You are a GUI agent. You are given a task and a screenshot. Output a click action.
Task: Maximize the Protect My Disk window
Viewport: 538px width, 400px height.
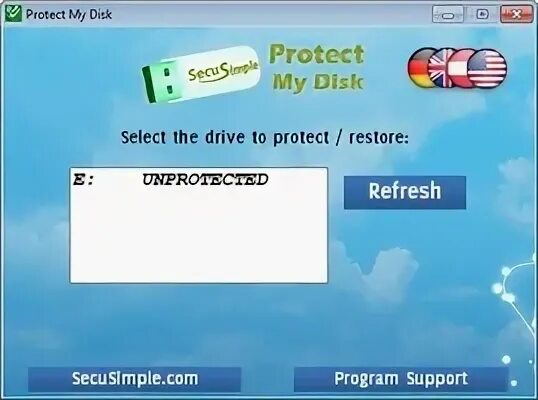coord(482,14)
